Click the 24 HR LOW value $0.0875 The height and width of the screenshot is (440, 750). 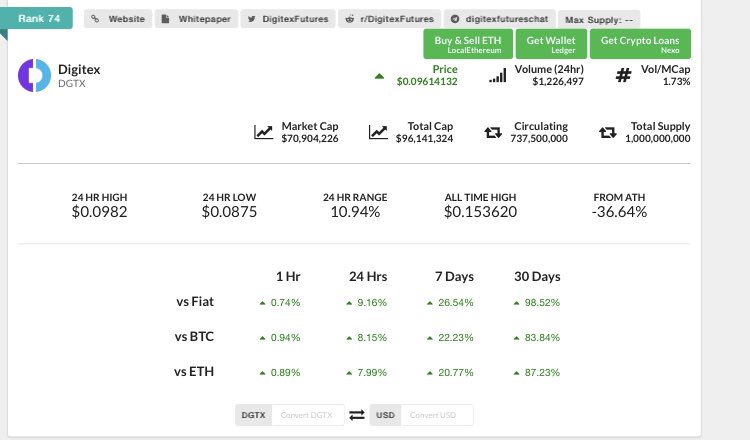(229, 211)
